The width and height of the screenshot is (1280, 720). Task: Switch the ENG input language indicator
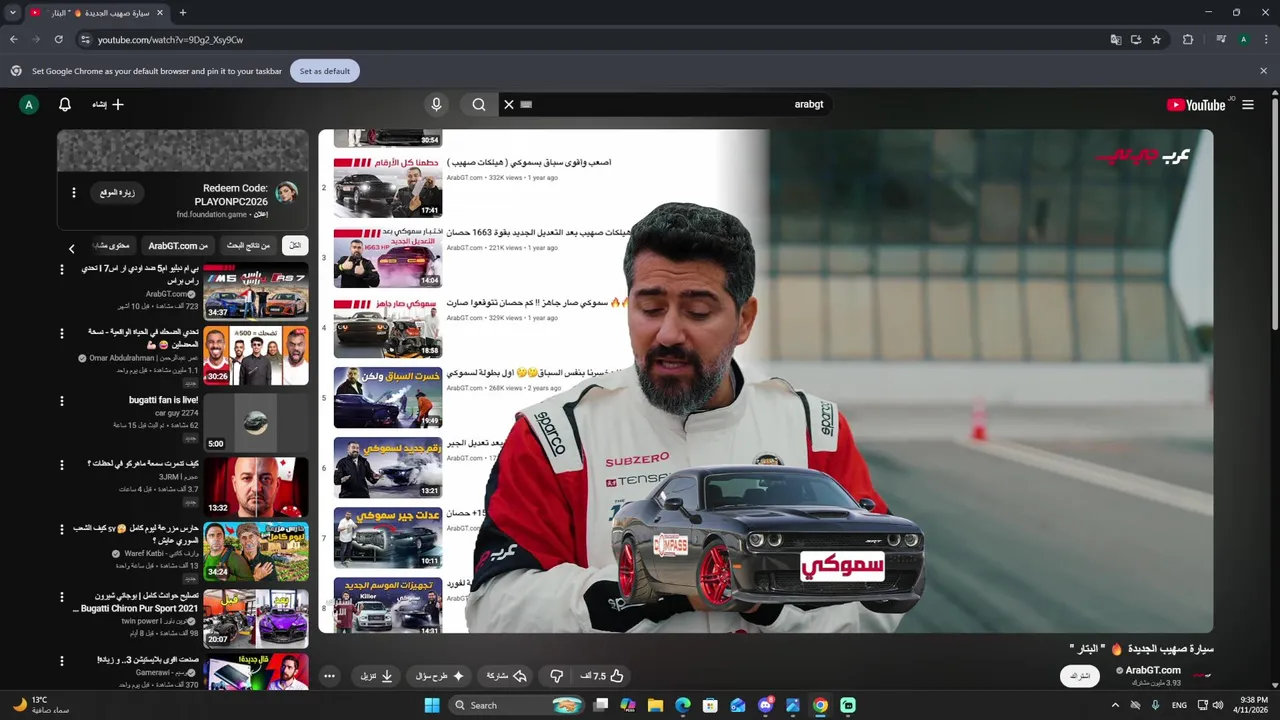[1179, 705]
